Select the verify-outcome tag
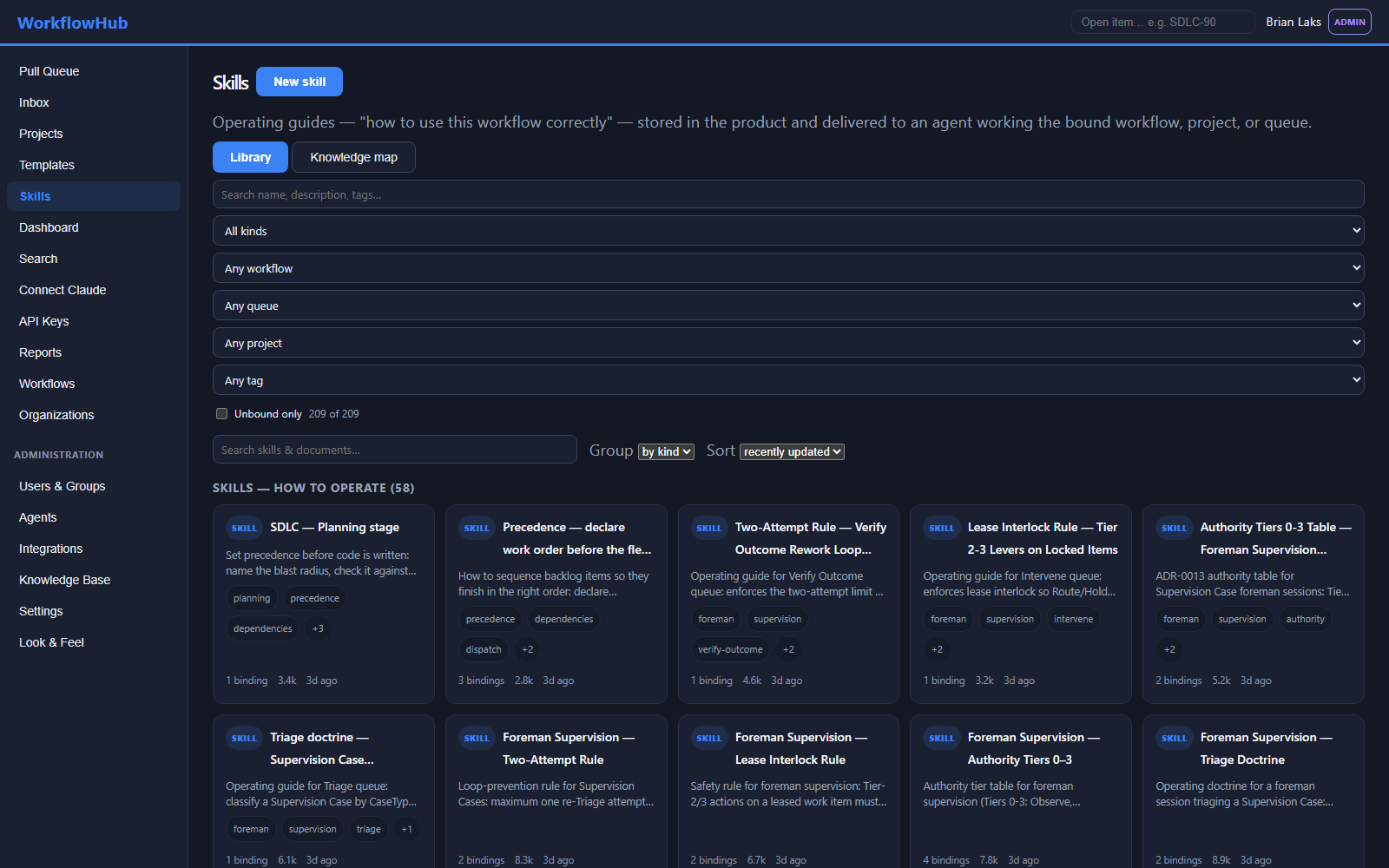Image resolution: width=1389 pixels, height=868 pixels. (x=730, y=649)
